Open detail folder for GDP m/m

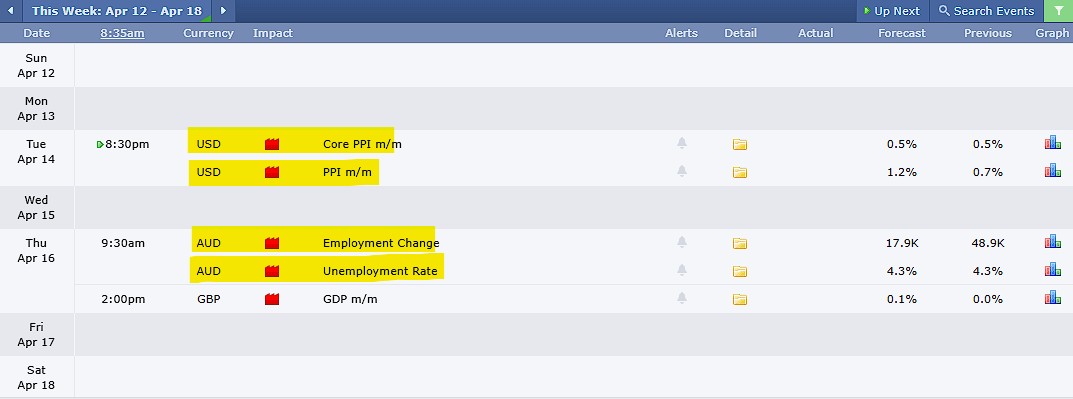[739, 300]
